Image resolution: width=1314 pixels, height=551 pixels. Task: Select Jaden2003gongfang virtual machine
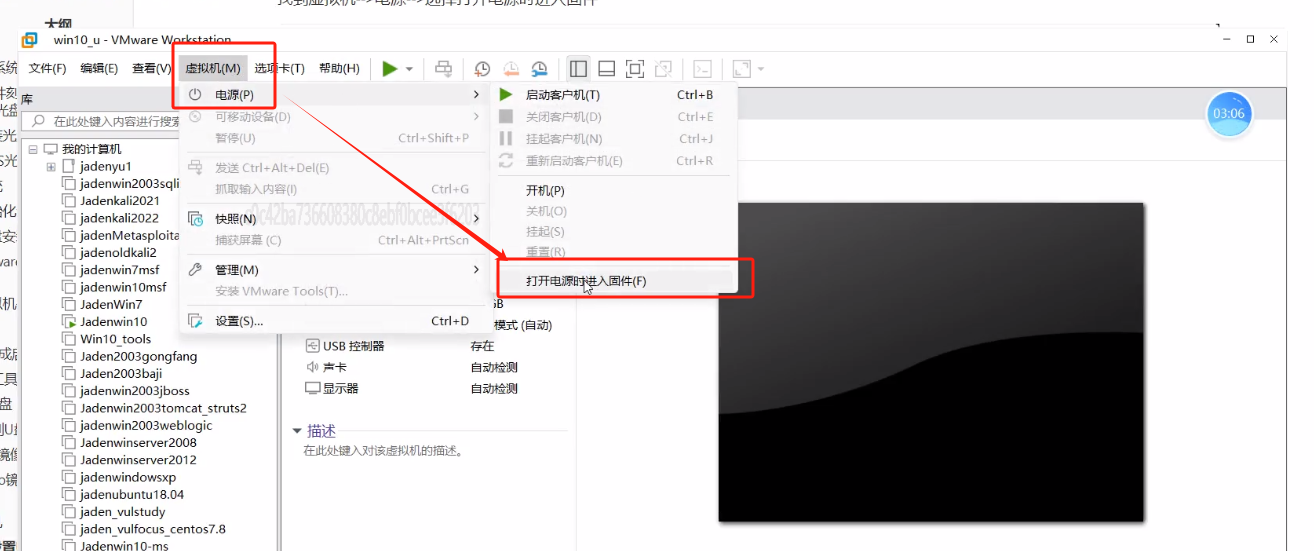(138, 356)
